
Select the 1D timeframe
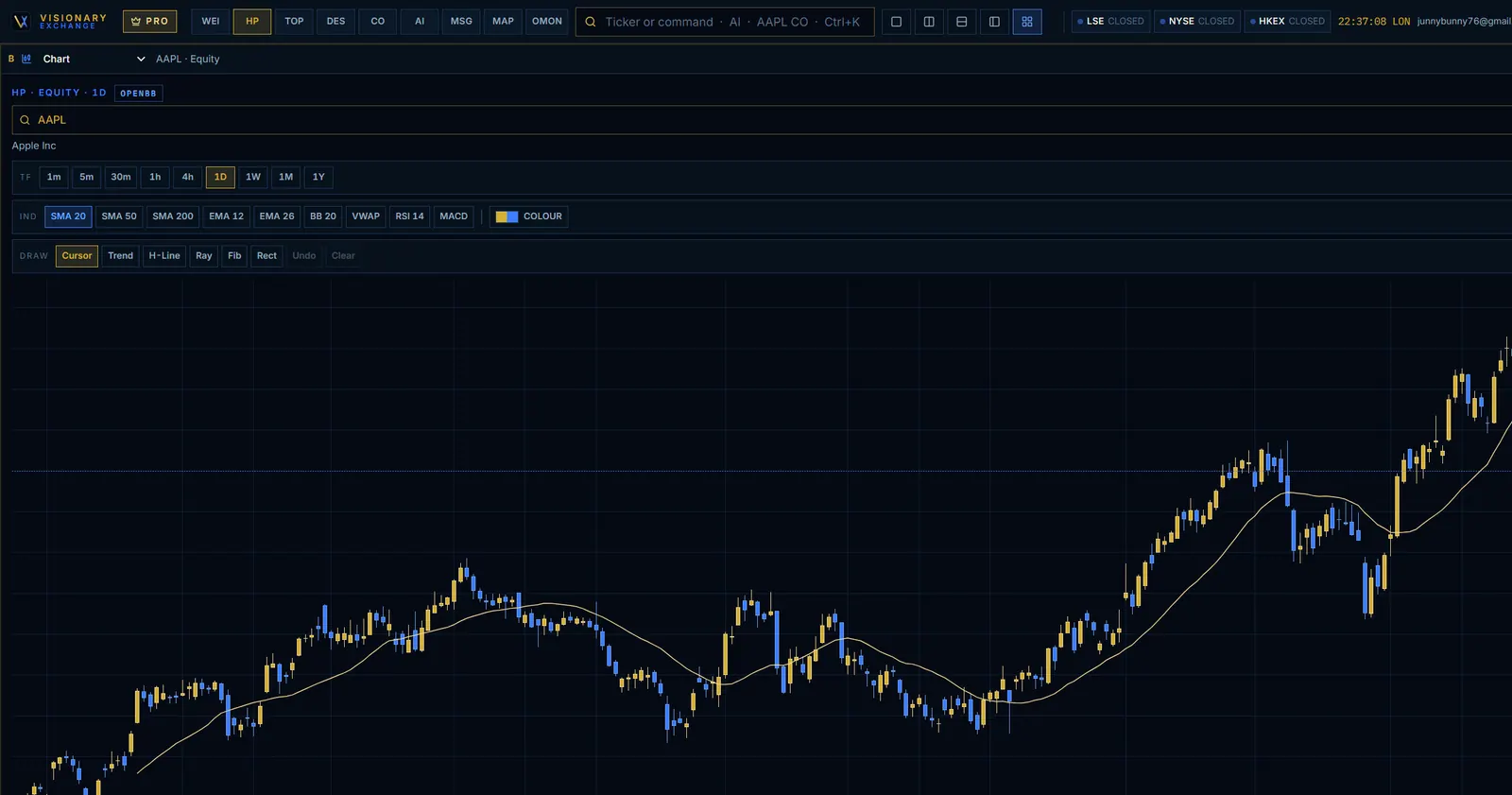tap(220, 177)
